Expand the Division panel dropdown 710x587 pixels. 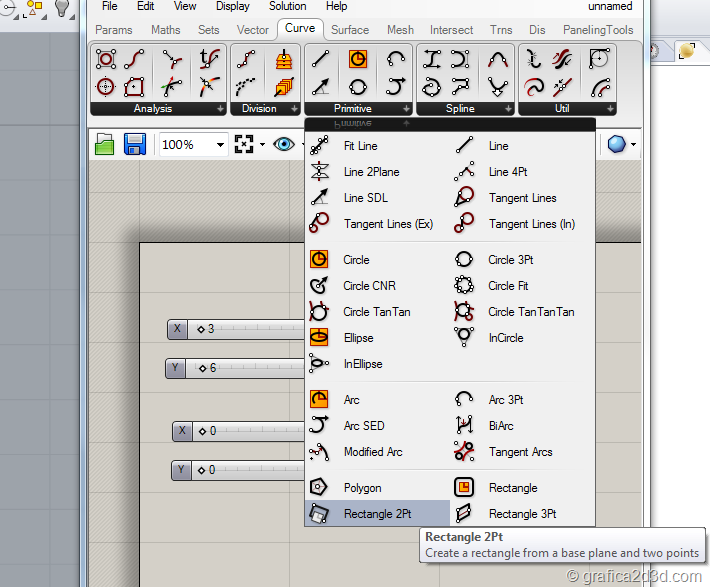[292, 108]
